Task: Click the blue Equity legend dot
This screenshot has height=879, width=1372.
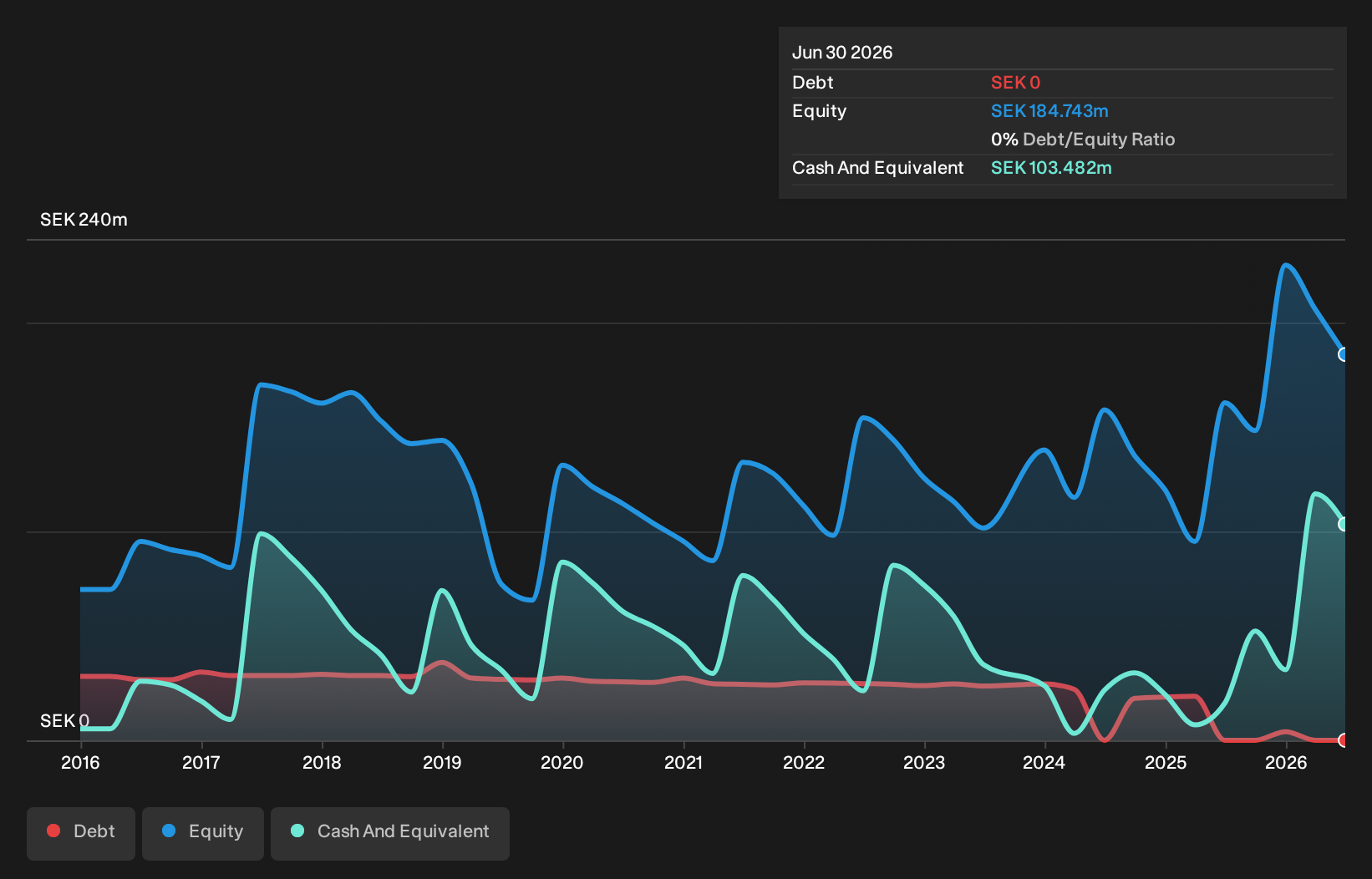Action: [x=169, y=831]
